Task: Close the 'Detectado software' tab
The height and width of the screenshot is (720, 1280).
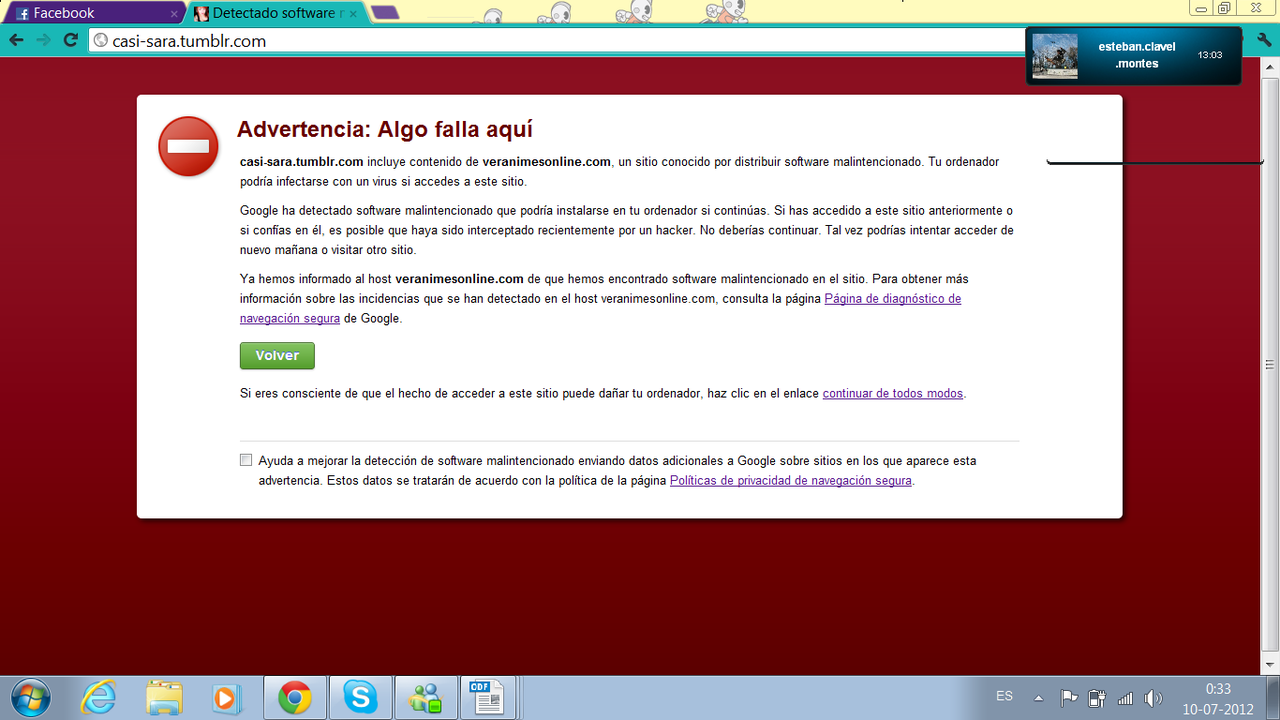Action: pyautogui.click(x=353, y=14)
